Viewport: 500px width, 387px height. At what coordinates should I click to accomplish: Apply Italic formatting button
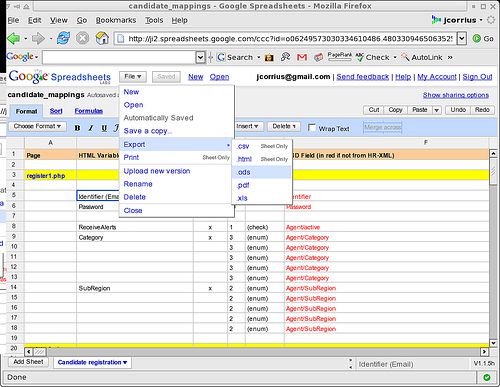(91, 128)
